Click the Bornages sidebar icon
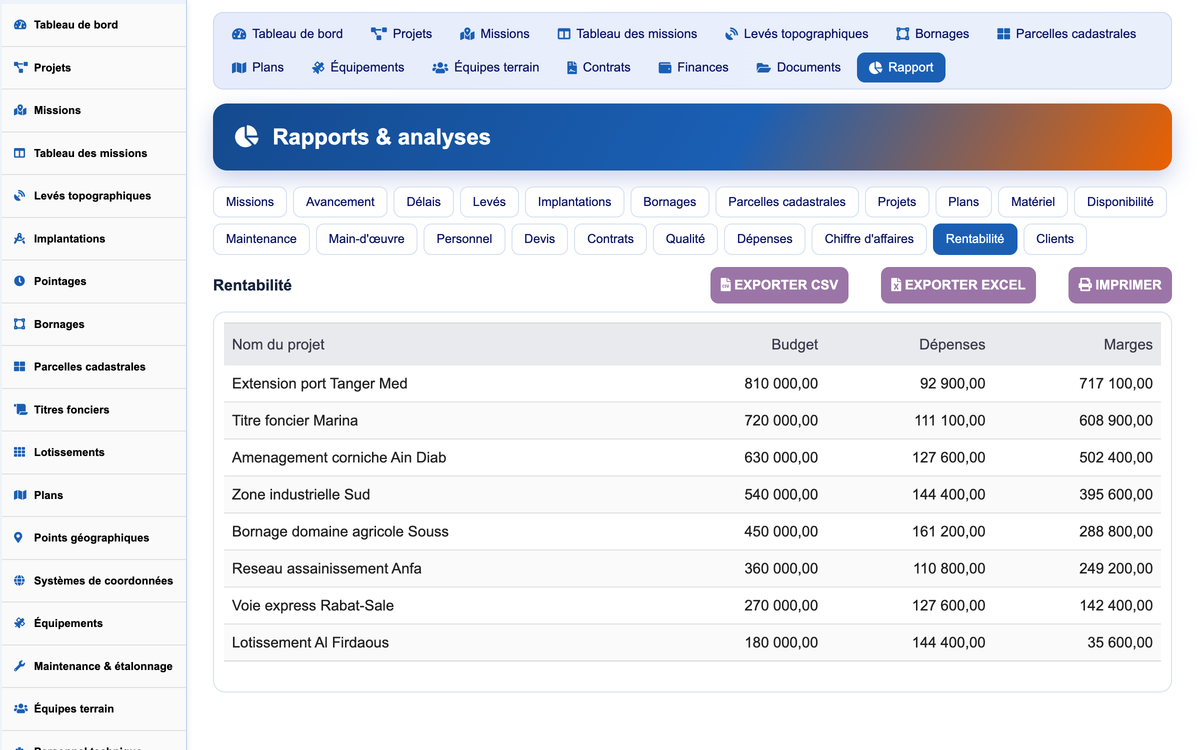The width and height of the screenshot is (1200, 750). [x=20, y=324]
